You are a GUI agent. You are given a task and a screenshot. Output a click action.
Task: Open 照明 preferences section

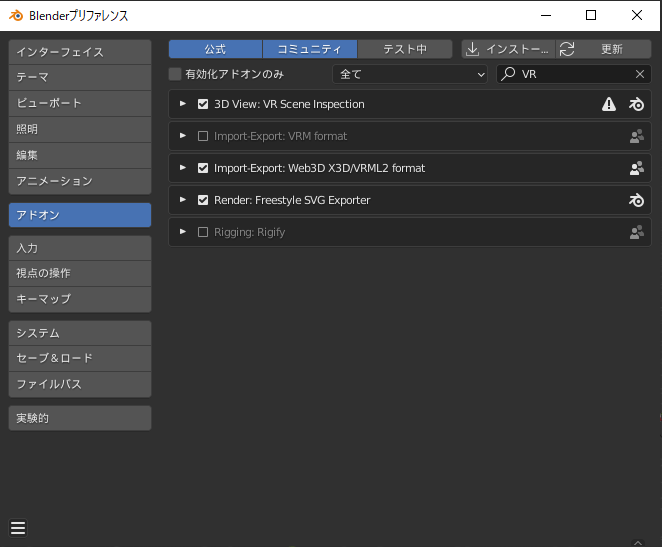pos(80,130)
